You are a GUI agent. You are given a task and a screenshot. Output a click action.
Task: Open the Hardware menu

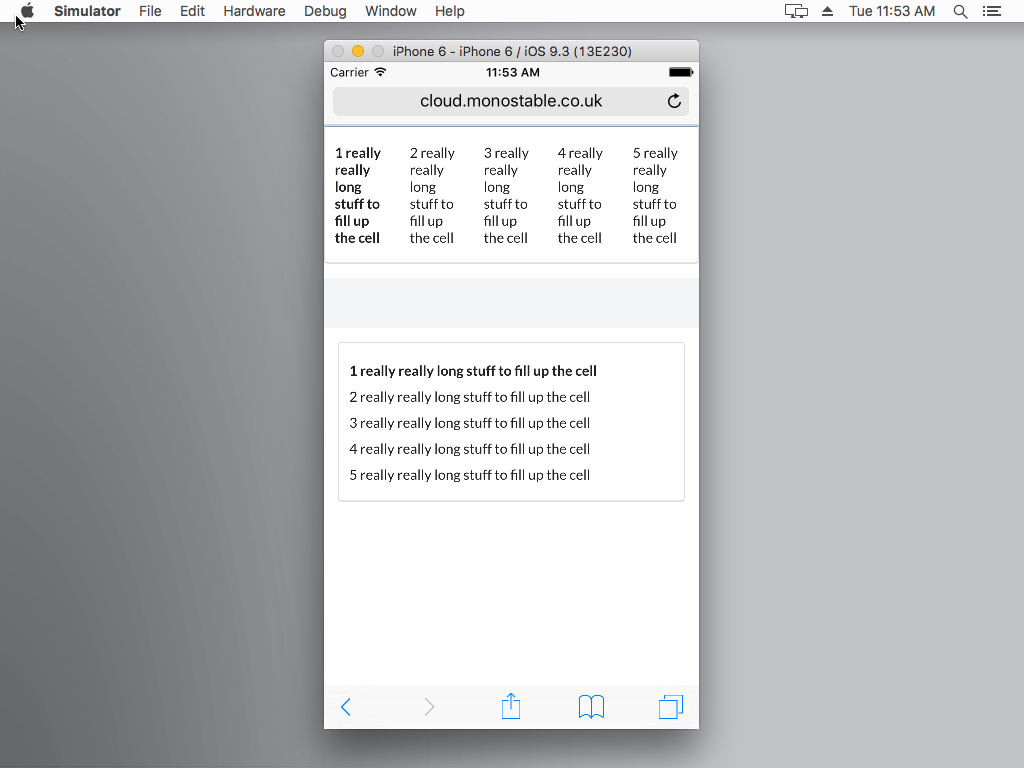coord(254,11)
